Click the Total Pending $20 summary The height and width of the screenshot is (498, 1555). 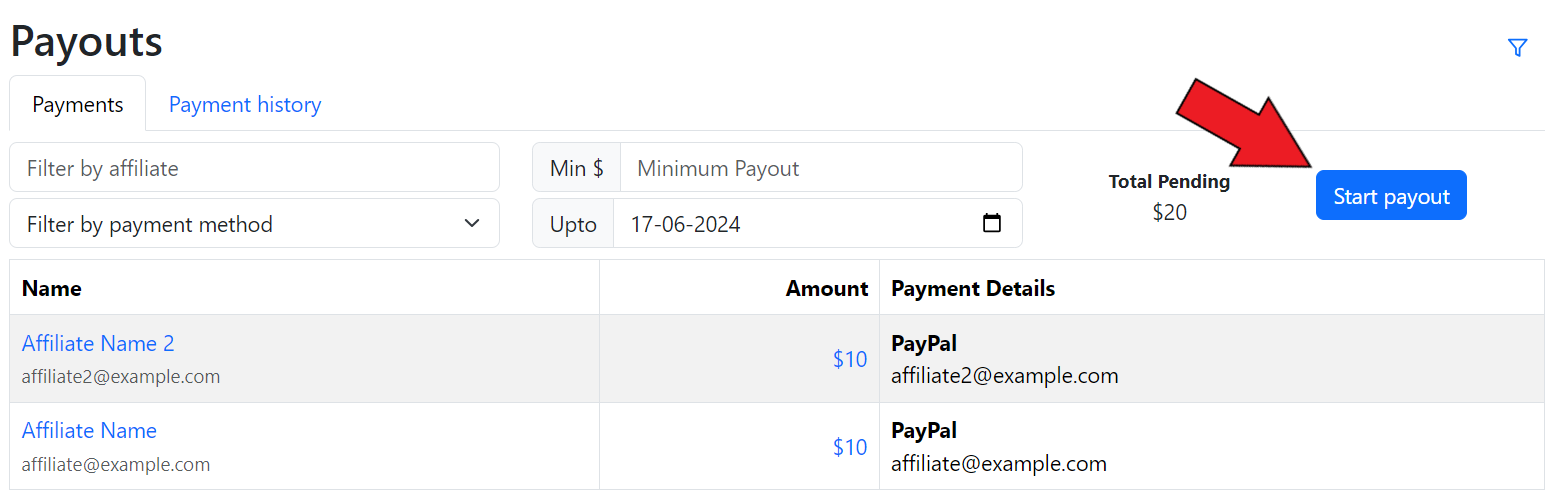coord(1169,197)
